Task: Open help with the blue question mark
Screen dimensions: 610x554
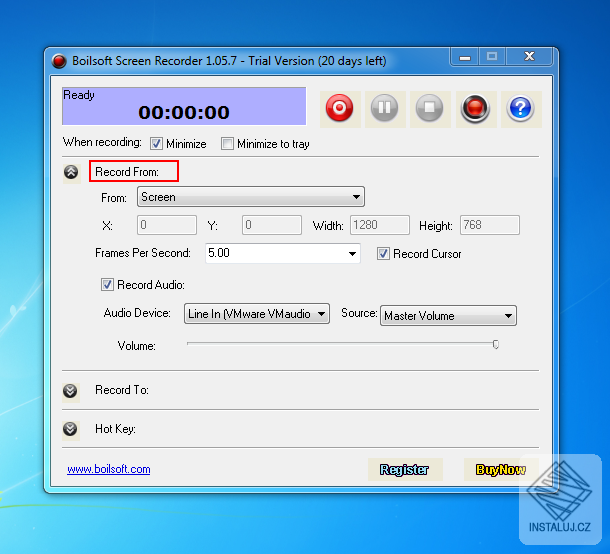Action: (521, 109)
